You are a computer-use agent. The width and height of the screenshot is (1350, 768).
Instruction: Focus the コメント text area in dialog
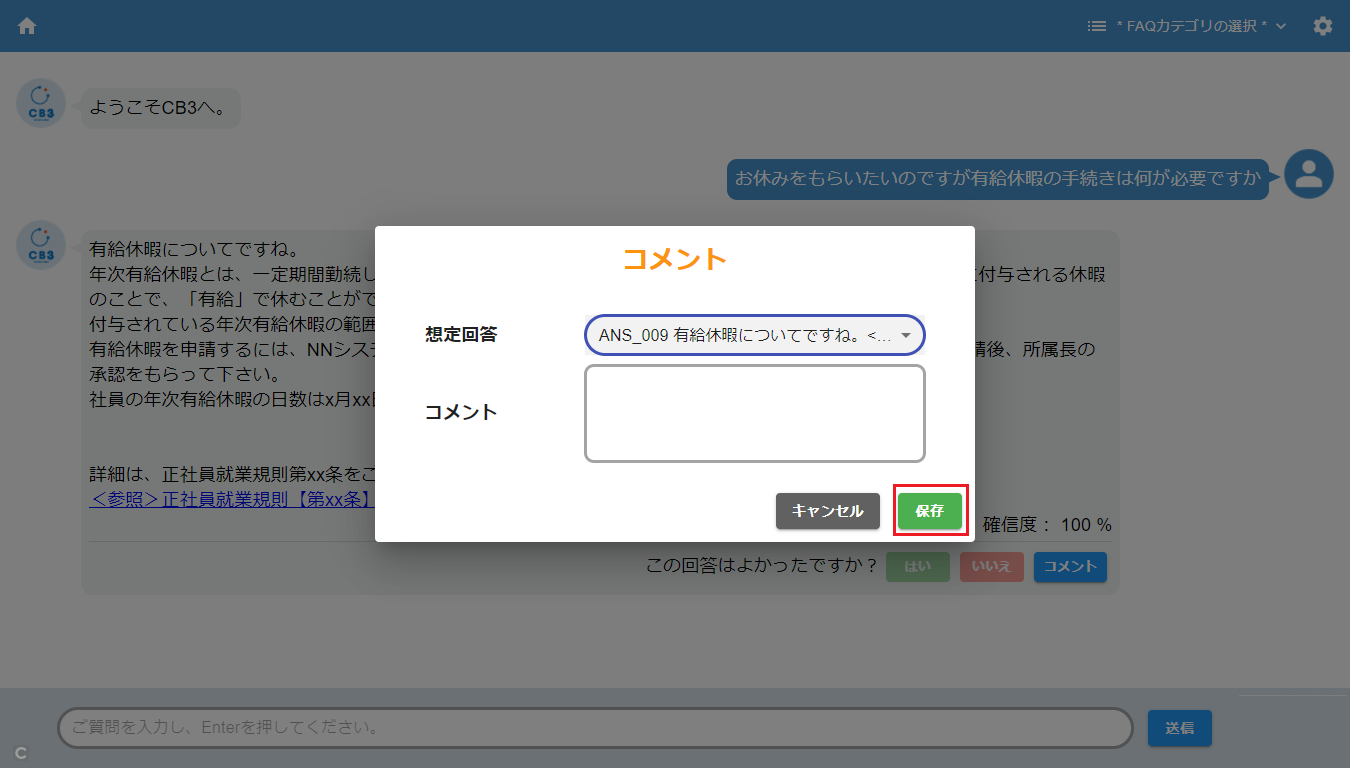(754, 413)
